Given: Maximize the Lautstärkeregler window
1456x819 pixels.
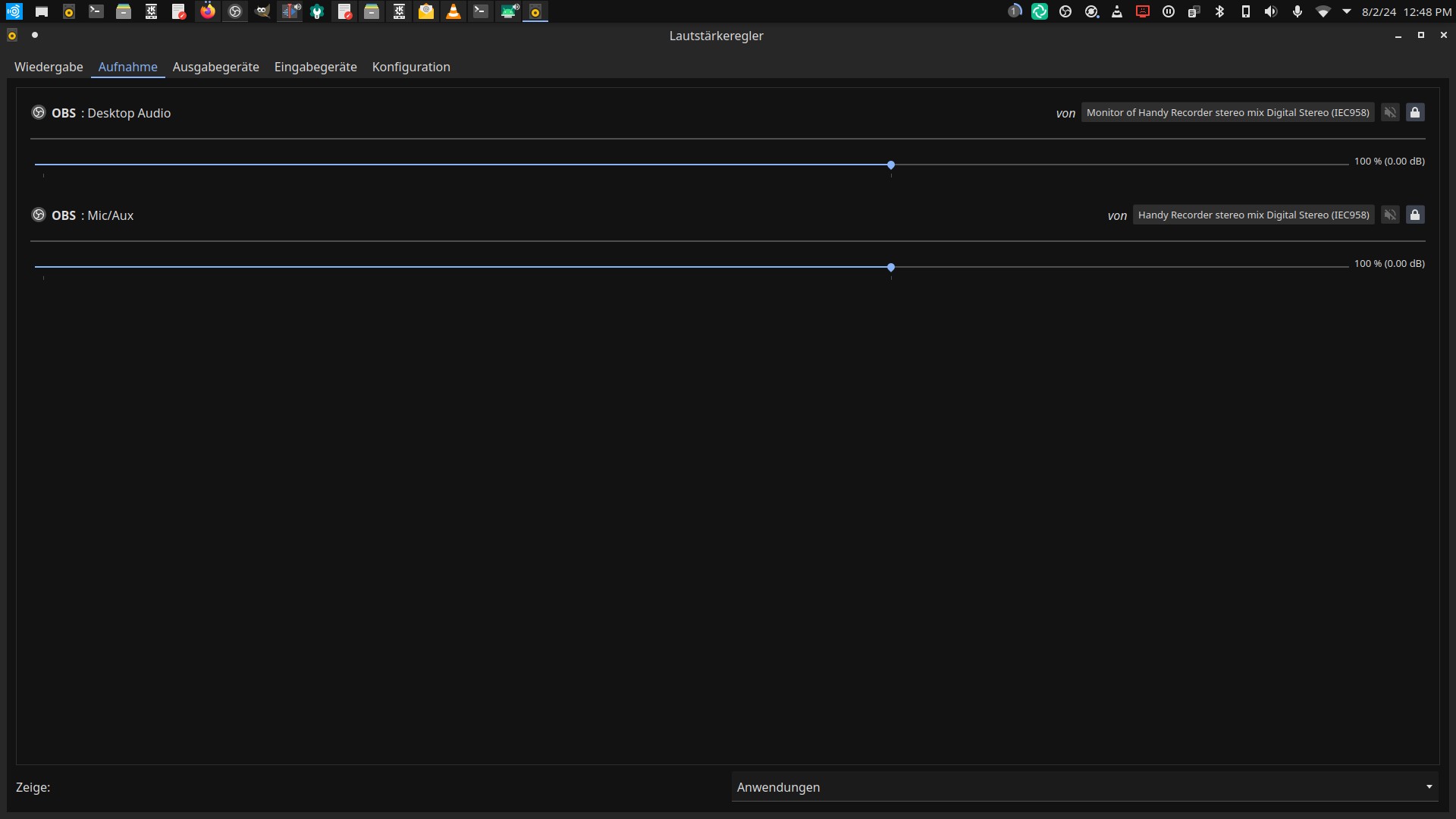Looking at the screenshot, I should point(1421,36).
